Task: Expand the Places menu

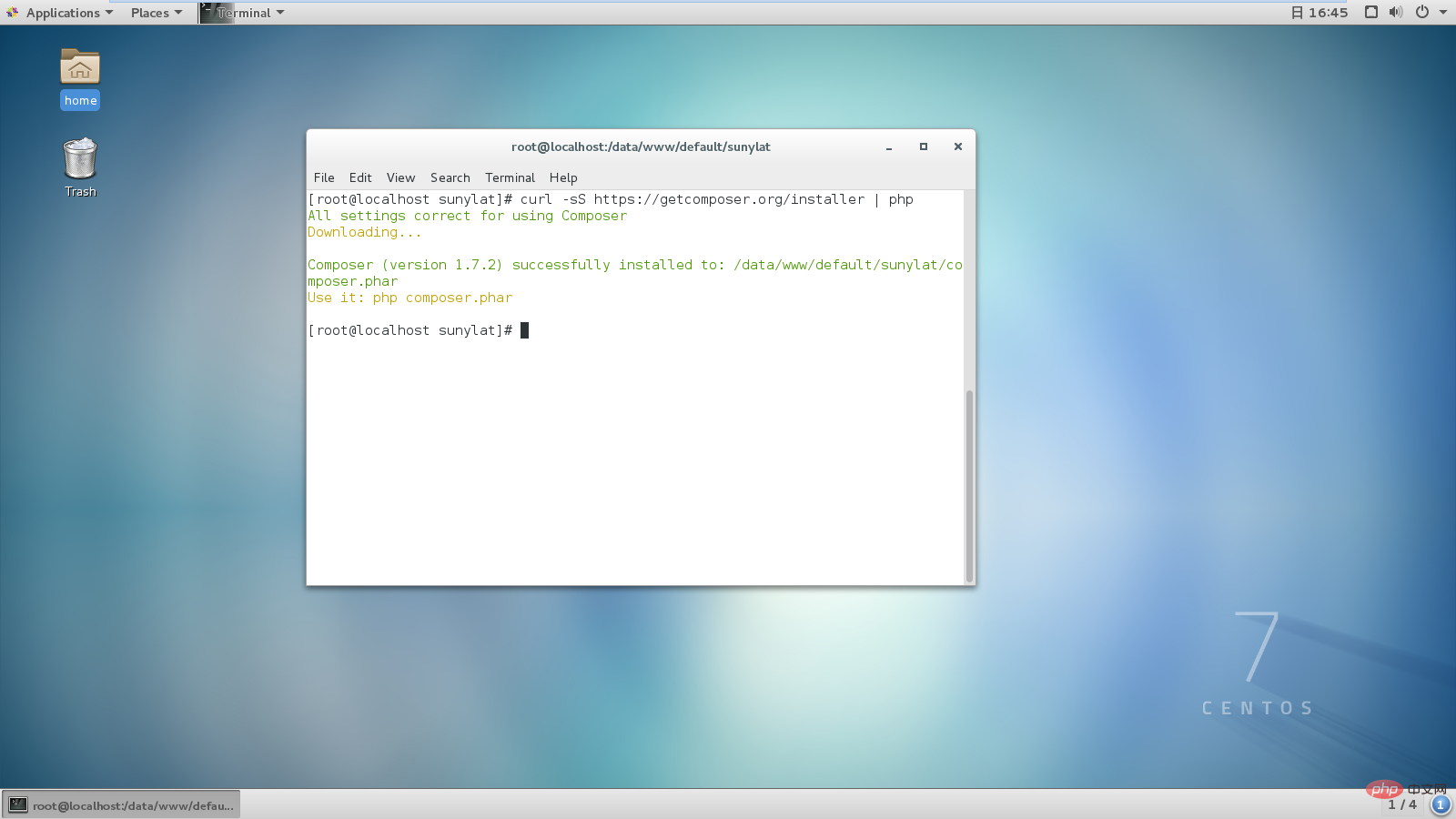Action: pos(156,13)
